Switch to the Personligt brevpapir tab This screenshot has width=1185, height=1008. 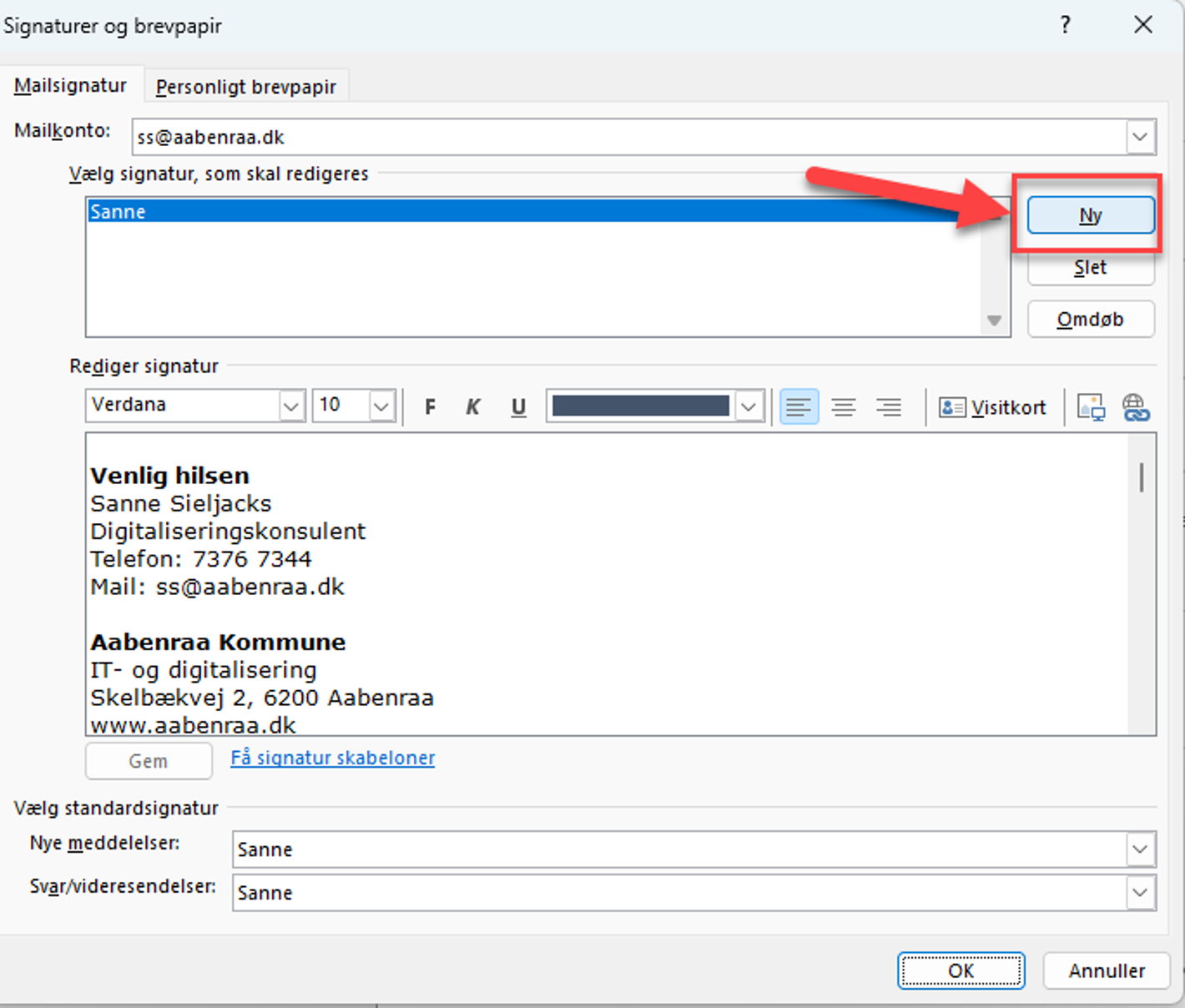[x=245, y=87]
